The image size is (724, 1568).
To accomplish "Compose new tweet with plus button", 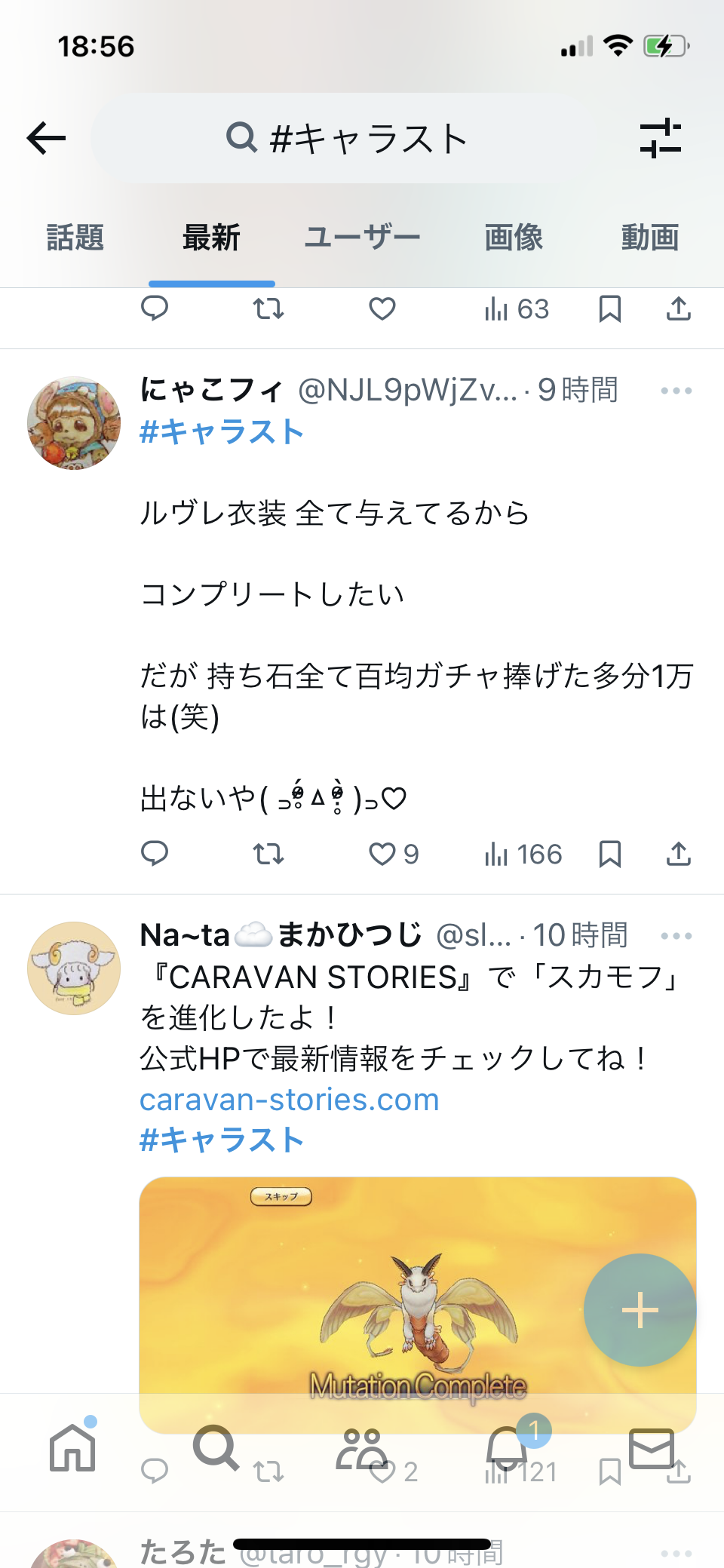I will (x=640, y=1310).
